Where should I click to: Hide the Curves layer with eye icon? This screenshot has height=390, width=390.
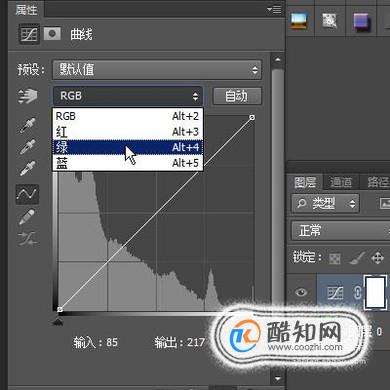coord(301,292)
